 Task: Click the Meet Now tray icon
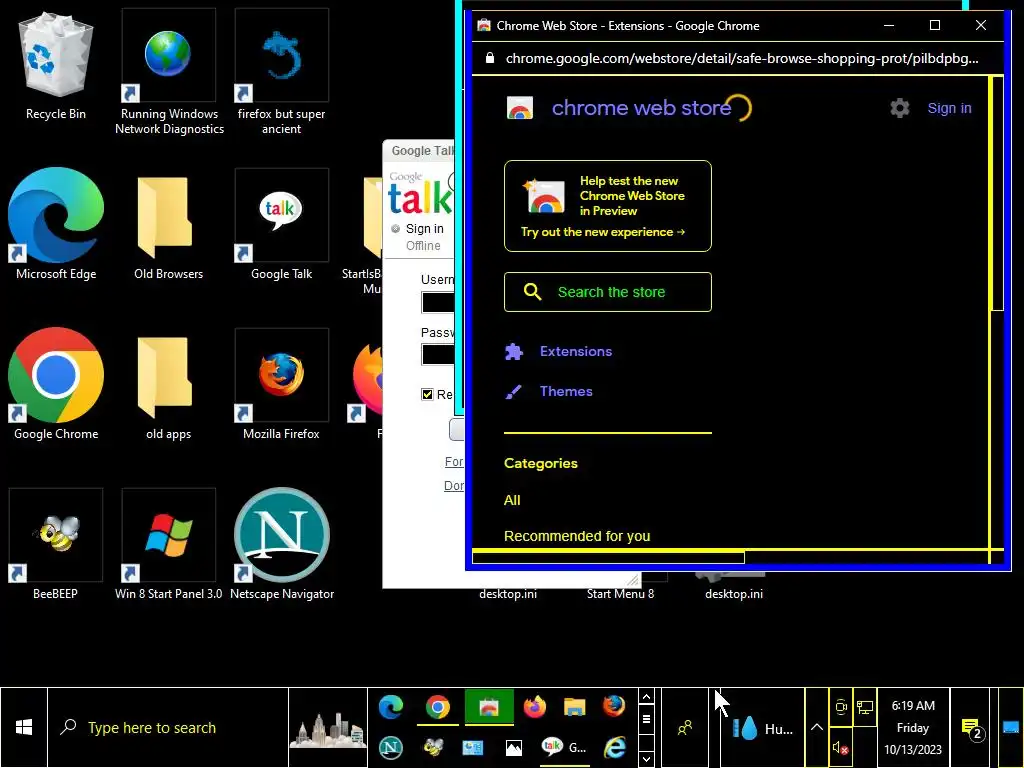[x=840, y=707]
